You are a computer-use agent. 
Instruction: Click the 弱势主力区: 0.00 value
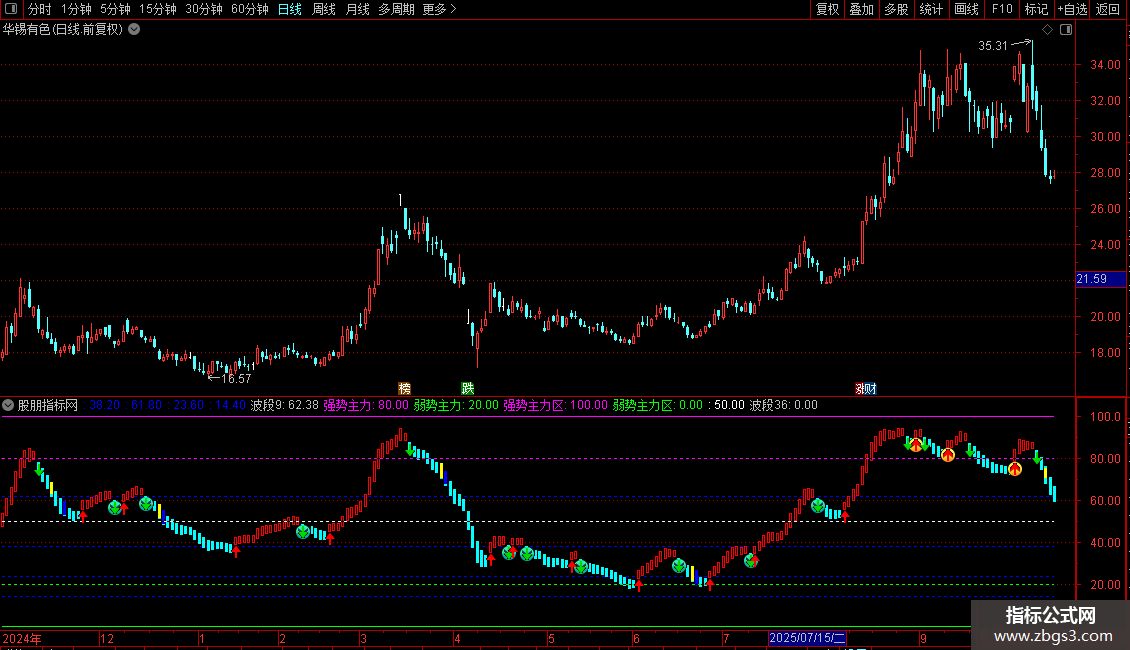pyautogui.click(x=658, y=405)
